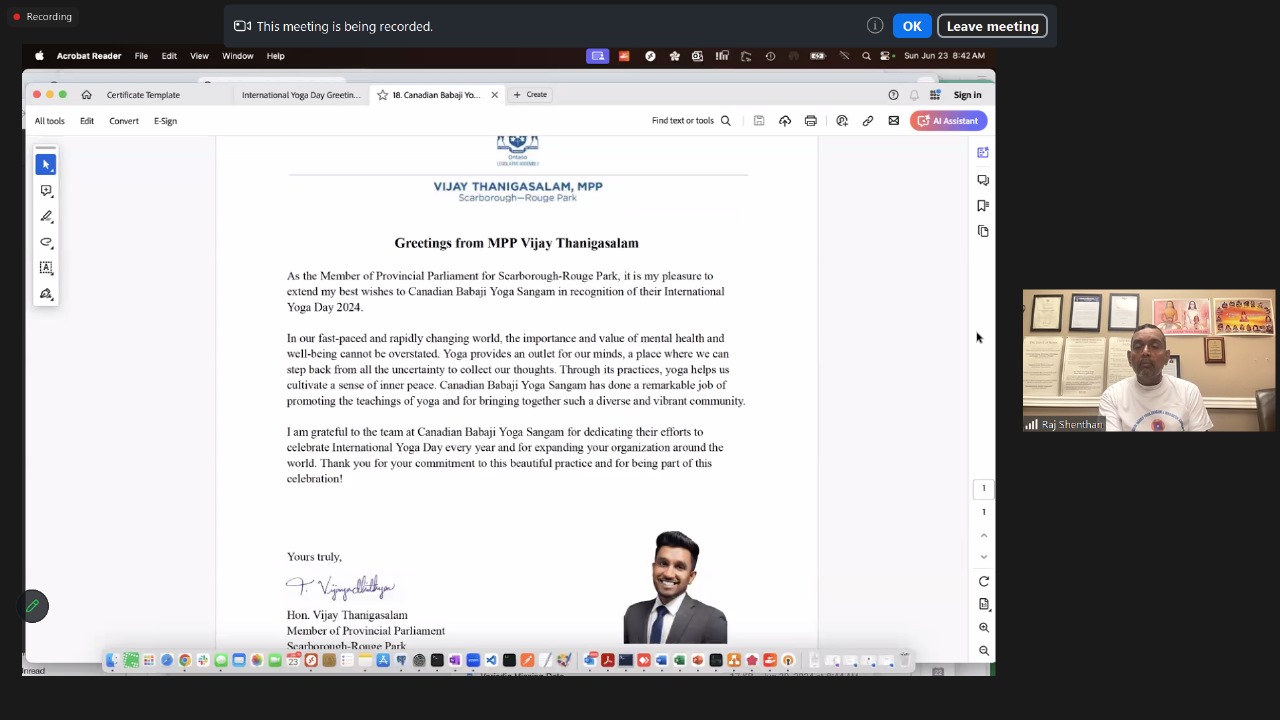Open the page thumbnails panel
This screenshot has height=720, width=1280.
point(983,232)
